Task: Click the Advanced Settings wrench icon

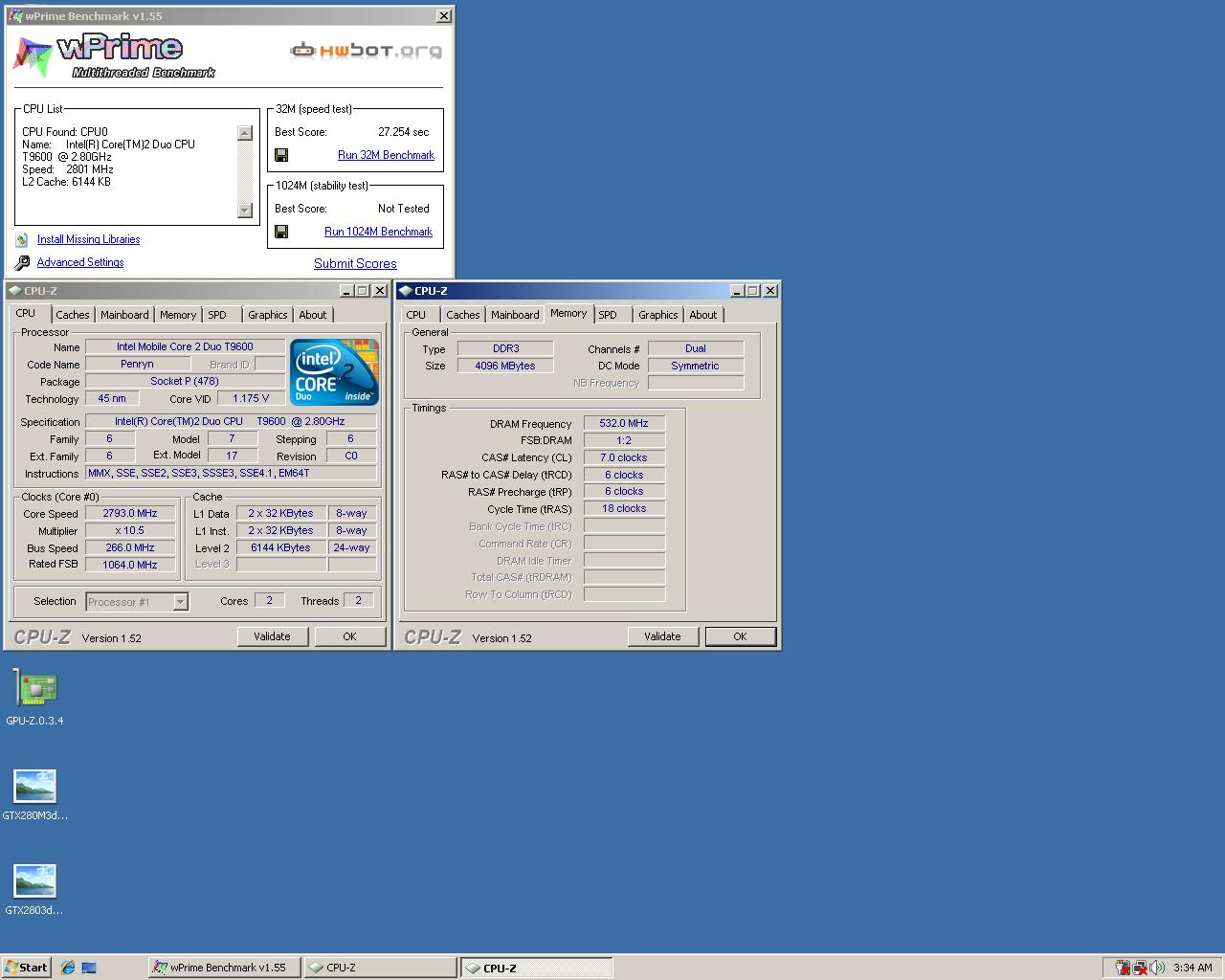Action: (22, 263)
